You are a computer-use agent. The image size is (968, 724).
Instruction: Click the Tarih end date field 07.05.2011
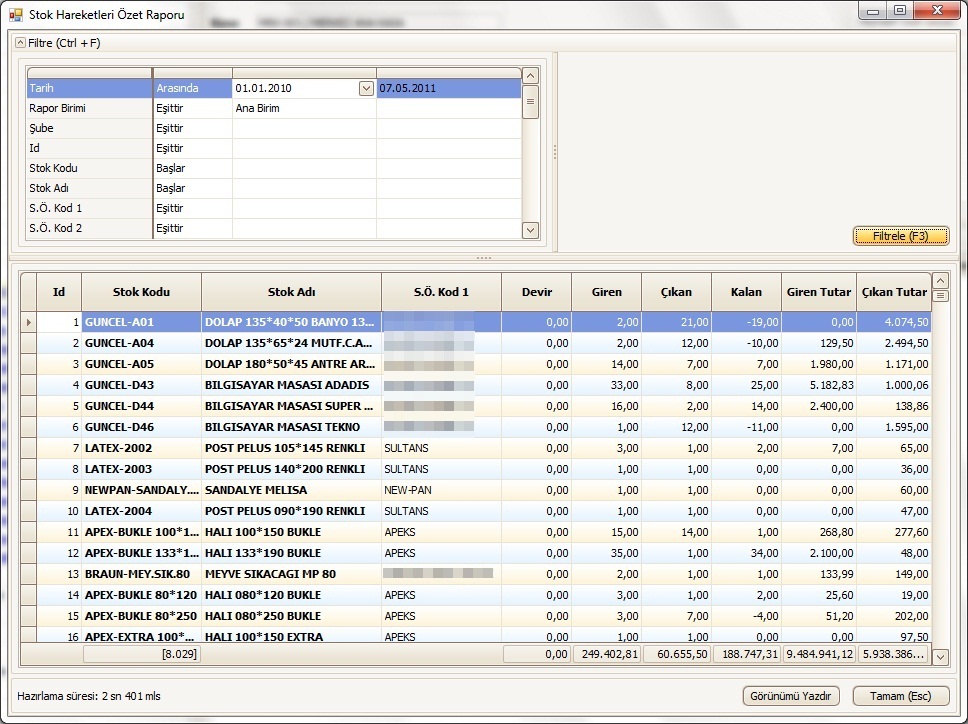(449, 88)
